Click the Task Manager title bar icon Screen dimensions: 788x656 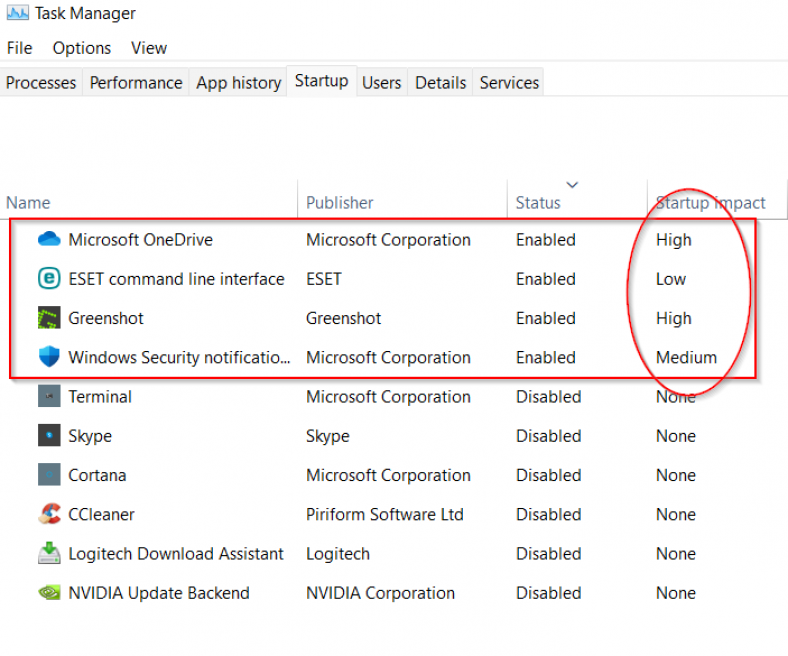coord(18,13)
